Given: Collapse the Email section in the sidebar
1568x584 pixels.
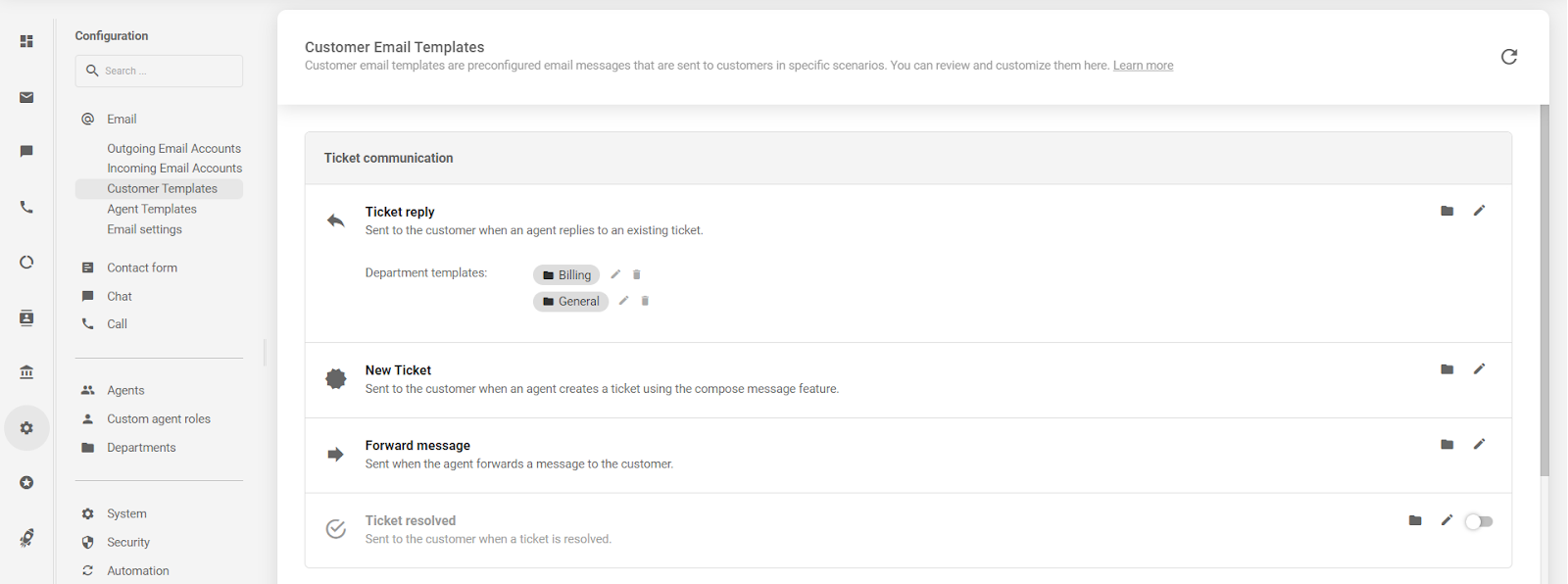Looking at the screenshot, I should point(122,119).
